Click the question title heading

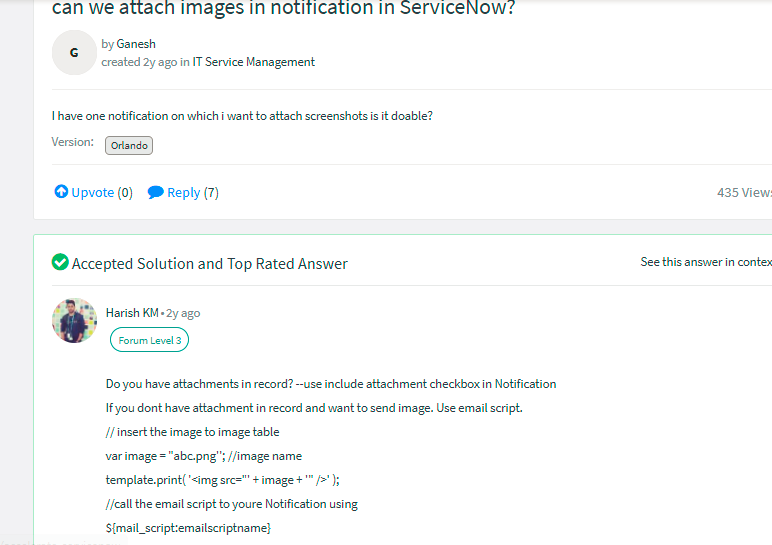pyautogui.click(x=284, y=8)
